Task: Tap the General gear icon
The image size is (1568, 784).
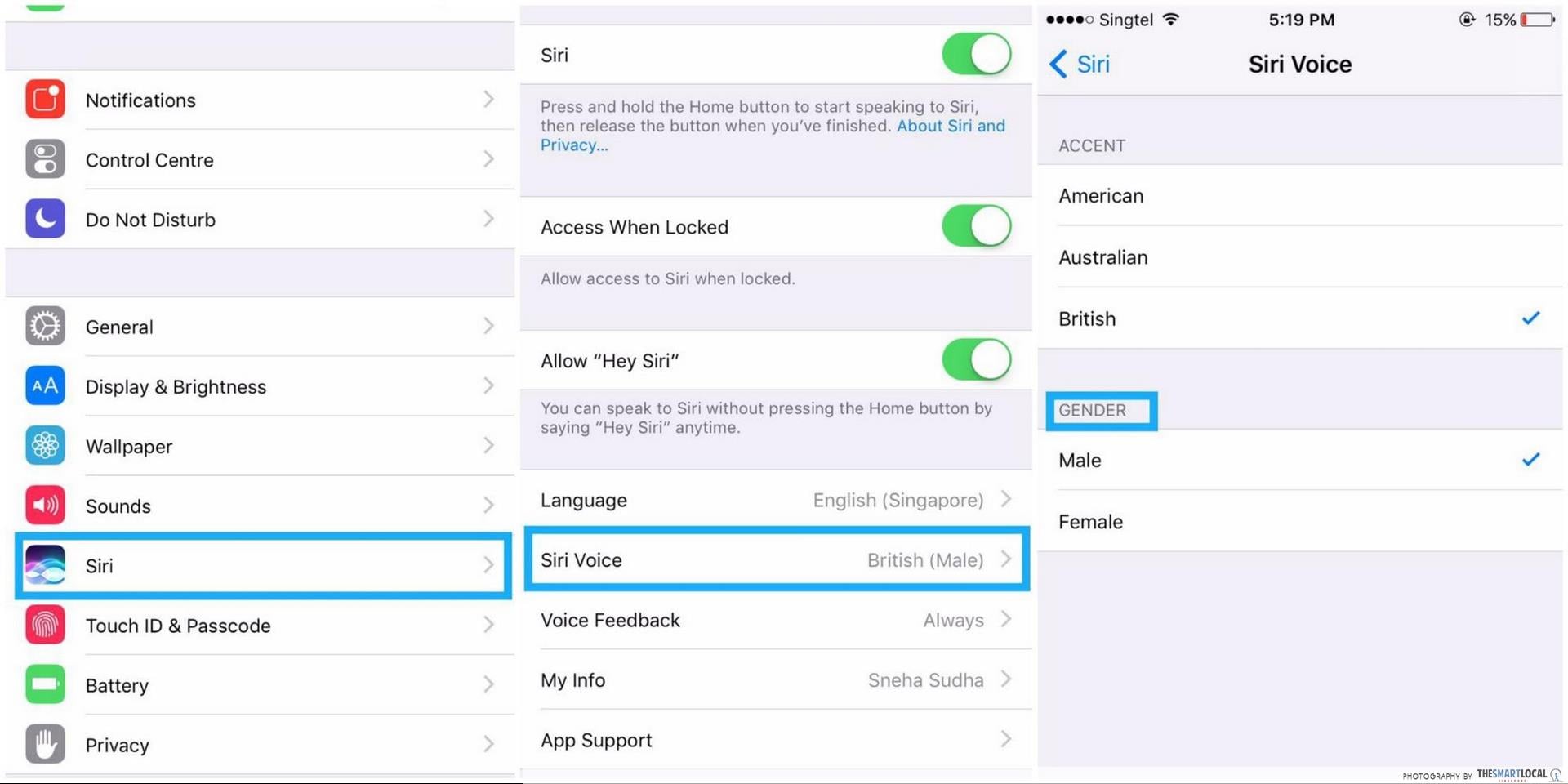Action: point(45,327)
